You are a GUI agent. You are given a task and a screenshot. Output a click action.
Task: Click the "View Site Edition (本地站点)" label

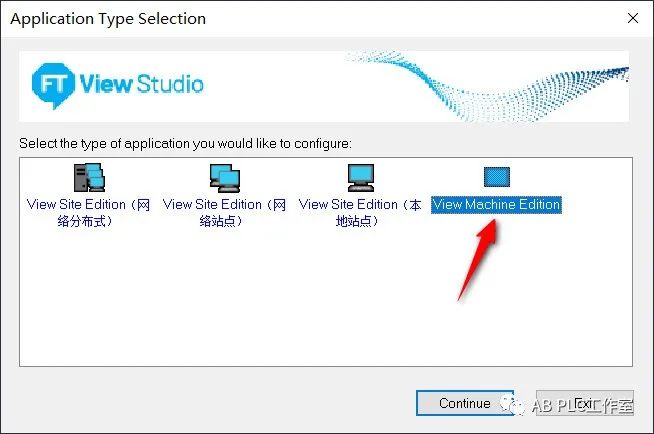360,212
